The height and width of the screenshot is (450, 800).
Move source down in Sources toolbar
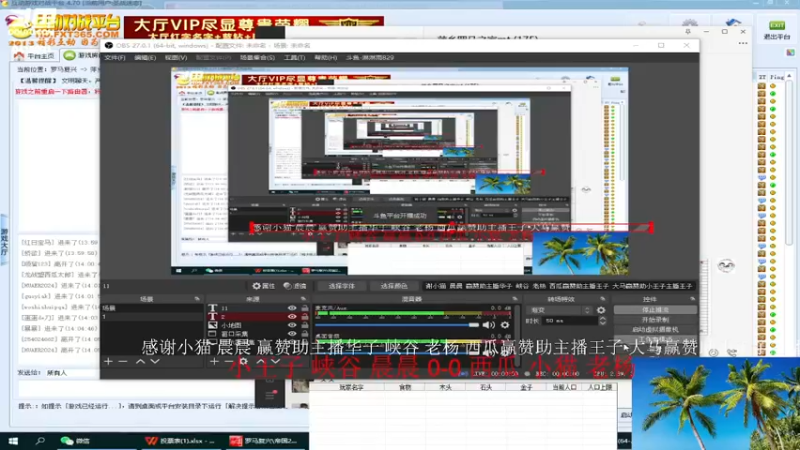click(x=275, y=361)
